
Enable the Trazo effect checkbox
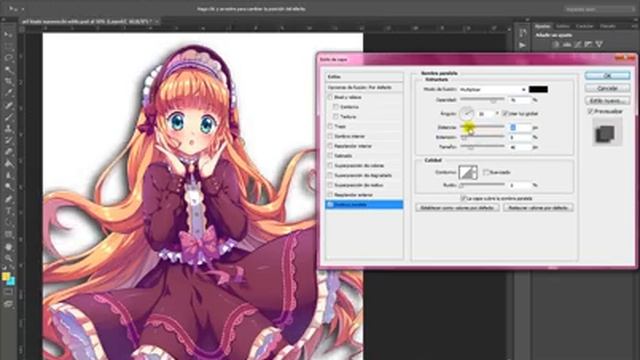click(330, 127)
